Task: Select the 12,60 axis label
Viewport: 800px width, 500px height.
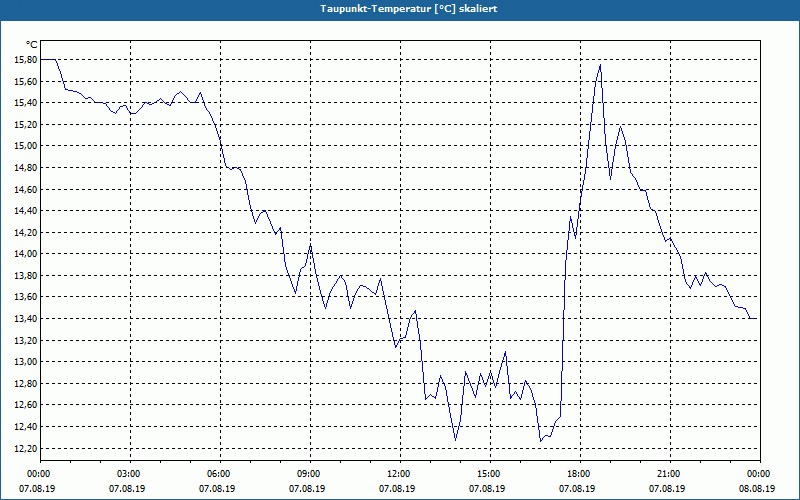Action: [x=26, y=405]
